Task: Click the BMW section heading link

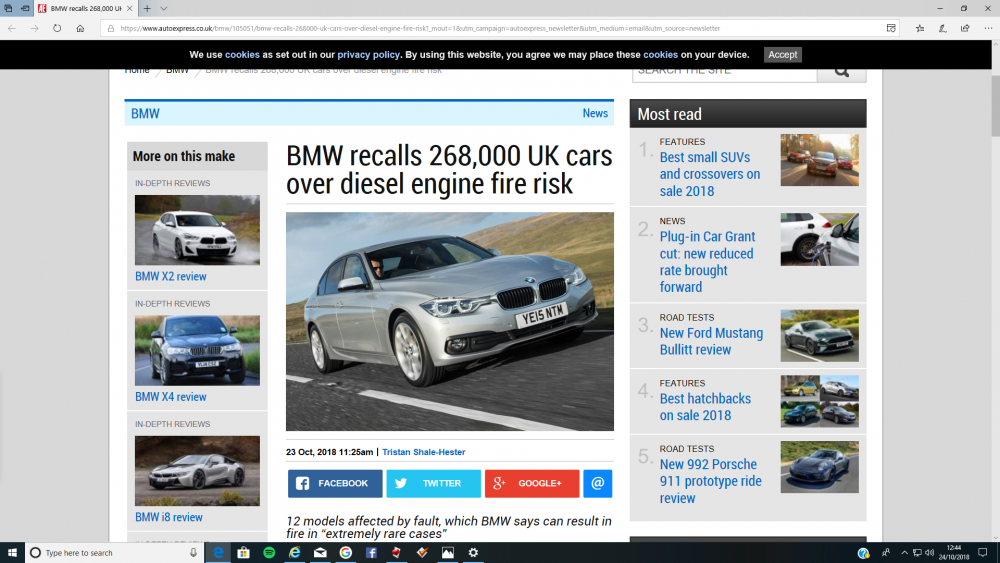Action: 145,113
